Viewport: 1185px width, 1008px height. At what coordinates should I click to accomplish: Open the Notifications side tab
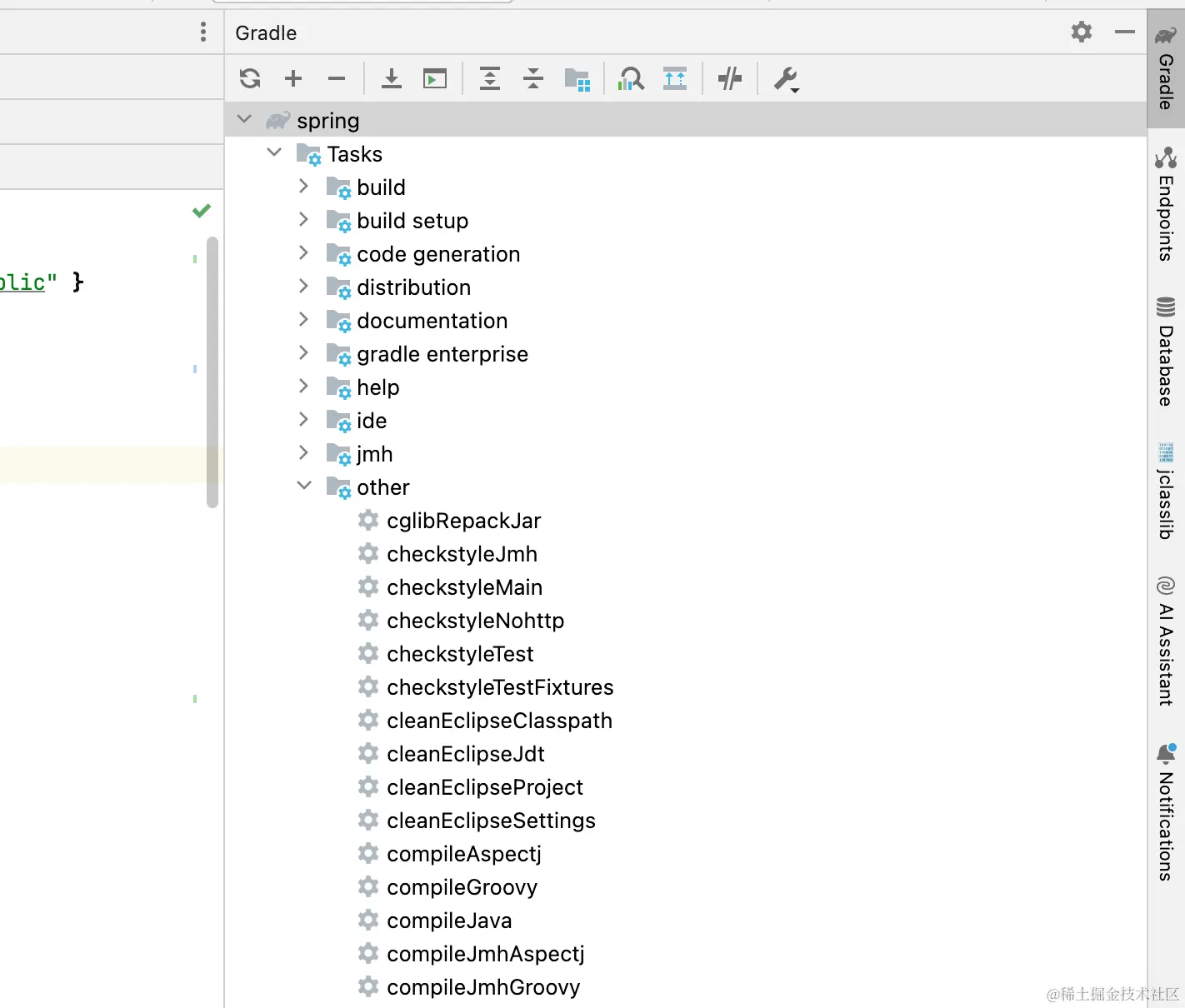(1166, 811)
